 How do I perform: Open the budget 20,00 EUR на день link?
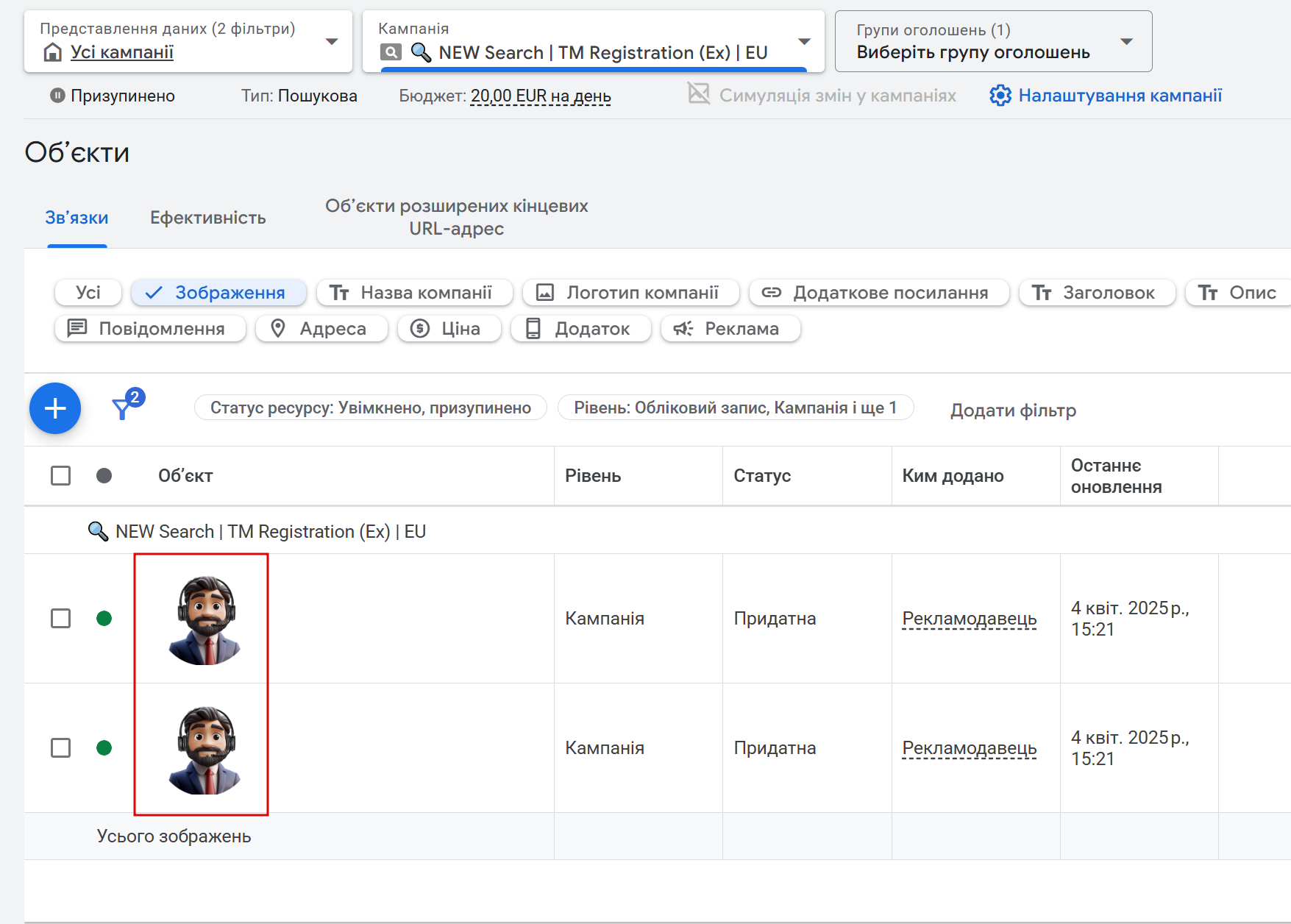pos(541,96)
